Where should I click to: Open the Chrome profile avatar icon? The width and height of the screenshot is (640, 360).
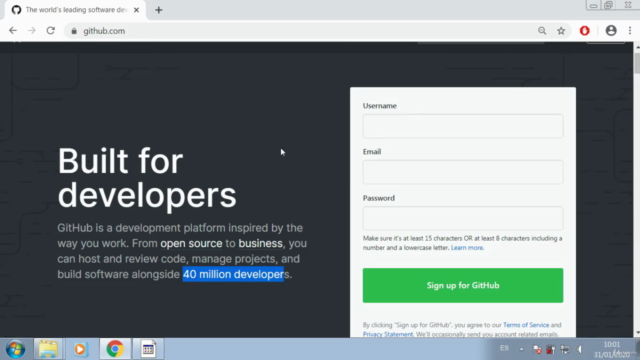(611, 31)
